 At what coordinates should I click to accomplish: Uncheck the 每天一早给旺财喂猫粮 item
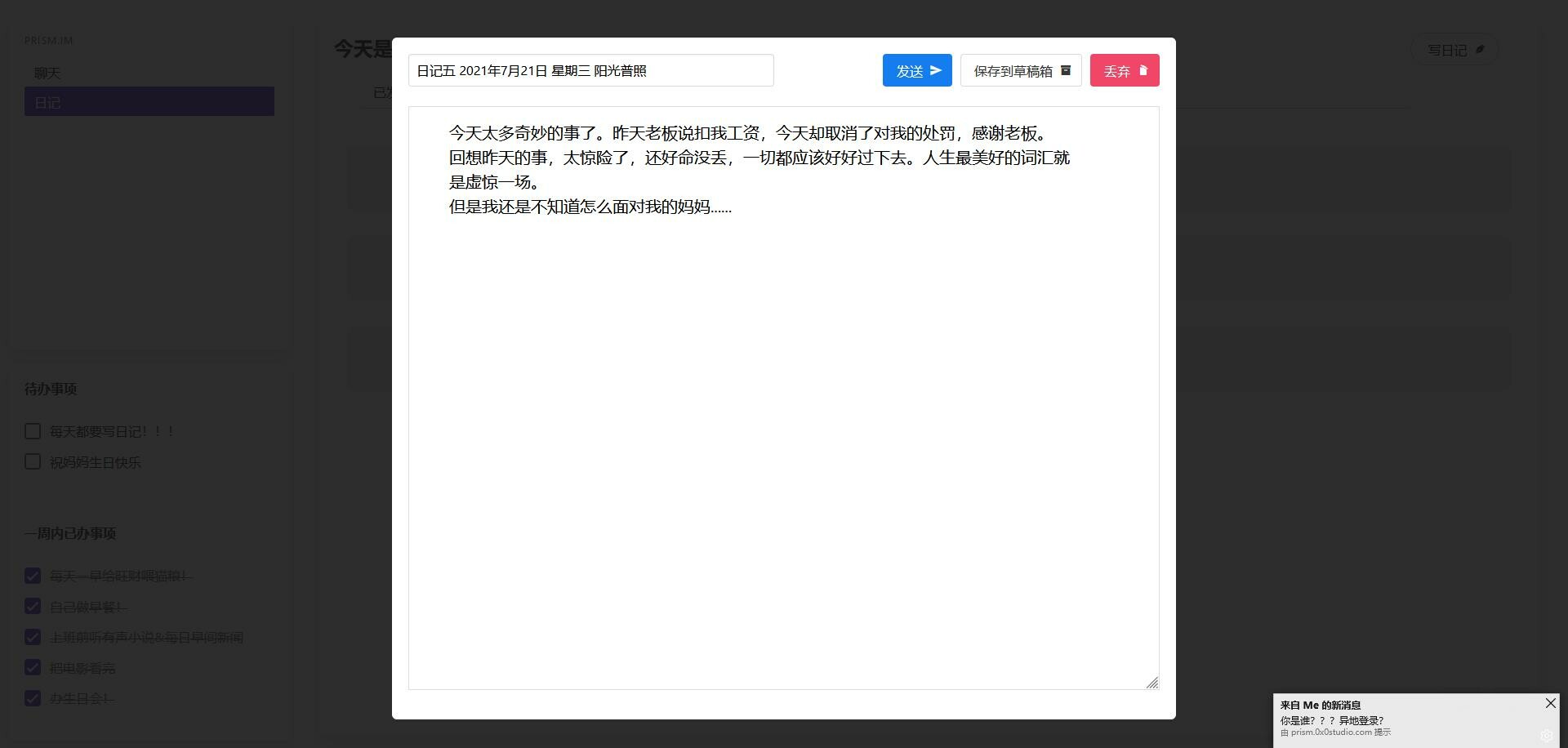click(x=32, y=576)
